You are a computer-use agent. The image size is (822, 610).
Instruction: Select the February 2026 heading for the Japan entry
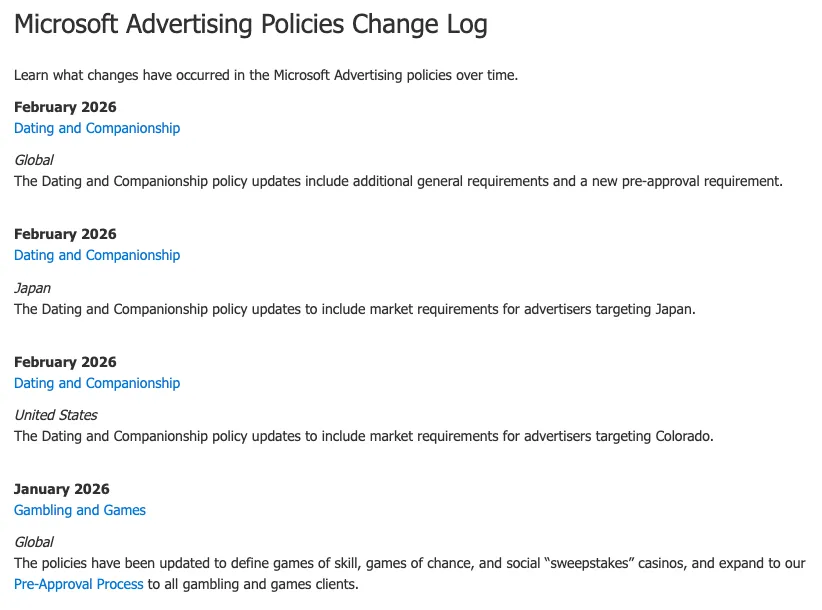click(x=65, y=234)
